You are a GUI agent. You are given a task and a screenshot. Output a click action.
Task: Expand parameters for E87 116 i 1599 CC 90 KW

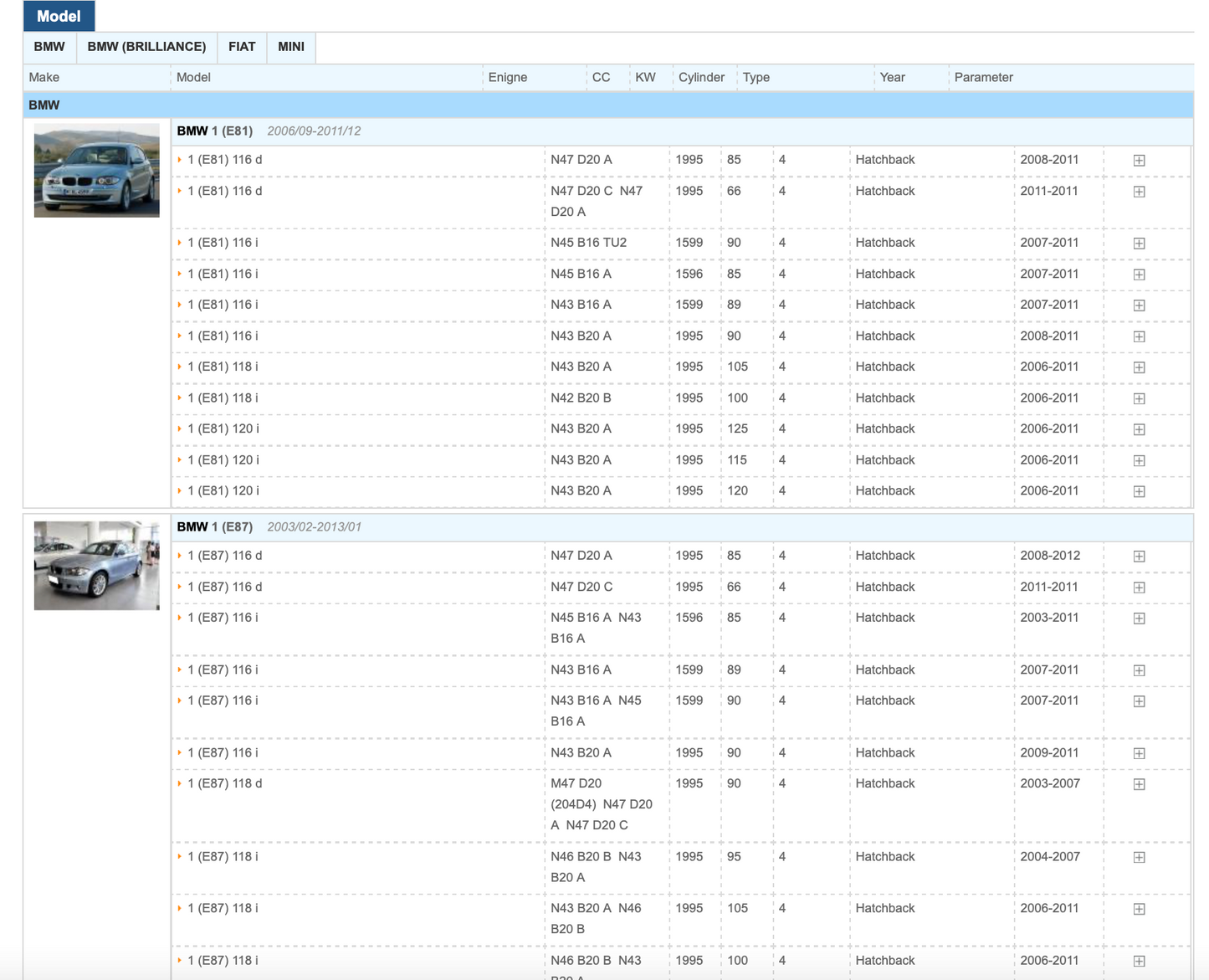click(1139, 701)
